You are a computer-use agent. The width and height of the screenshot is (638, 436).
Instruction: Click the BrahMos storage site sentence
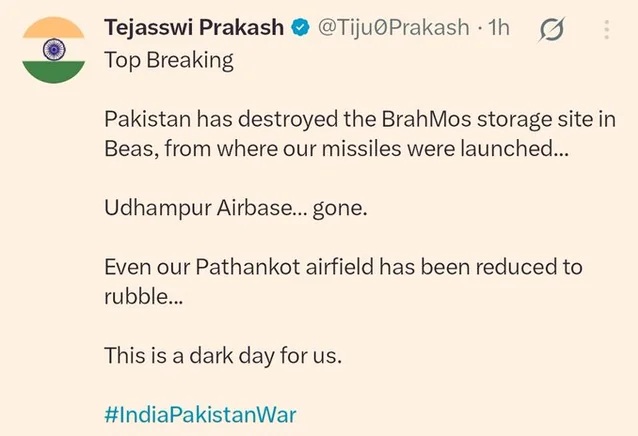coord(360,134)
